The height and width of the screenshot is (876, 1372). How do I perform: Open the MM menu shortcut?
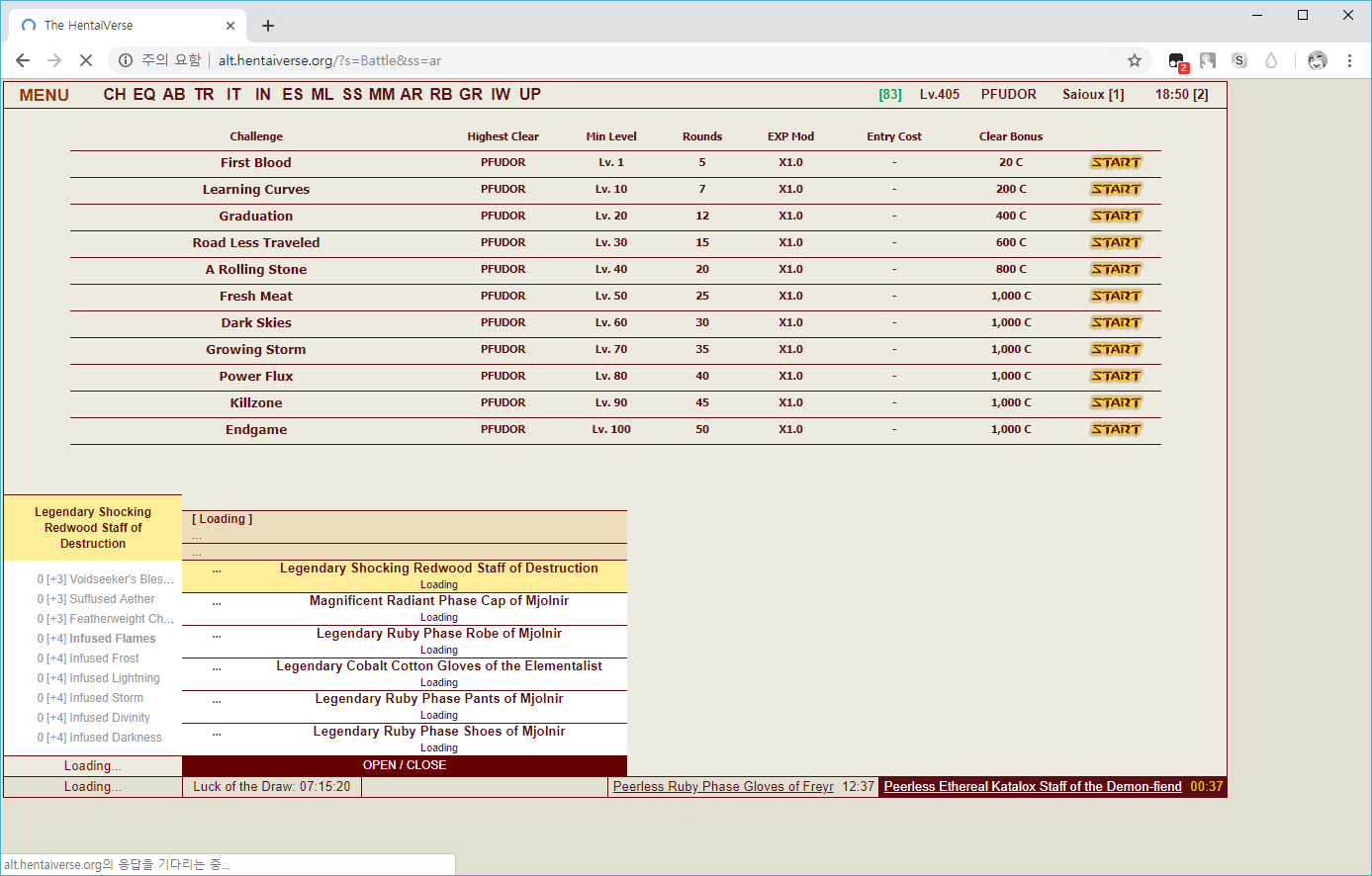[x=382, y=94]
